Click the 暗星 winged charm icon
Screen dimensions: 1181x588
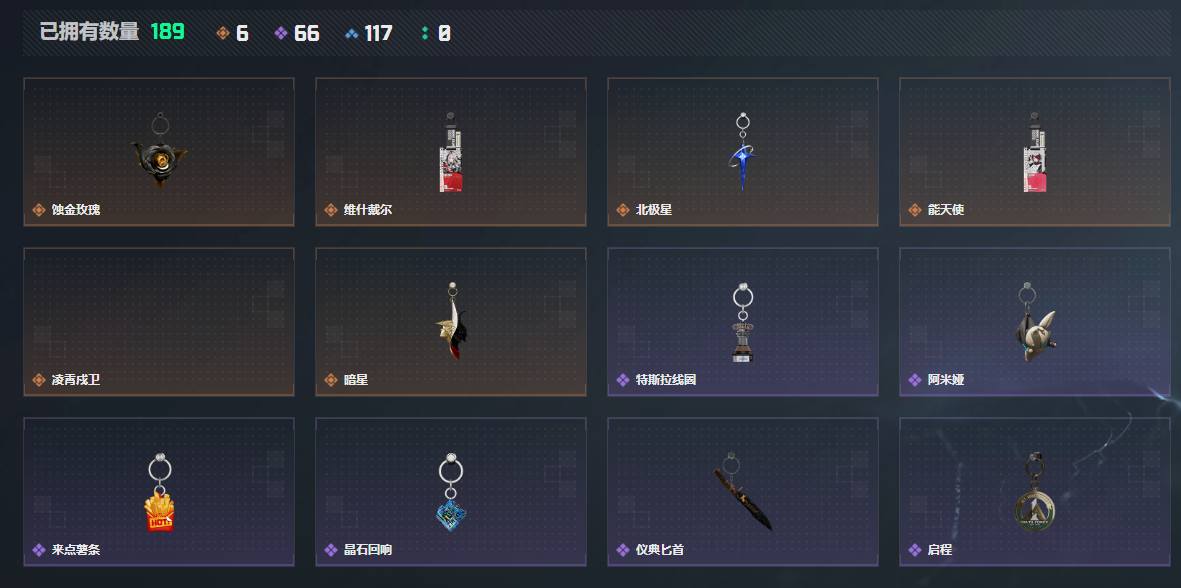tap(450, 321)
